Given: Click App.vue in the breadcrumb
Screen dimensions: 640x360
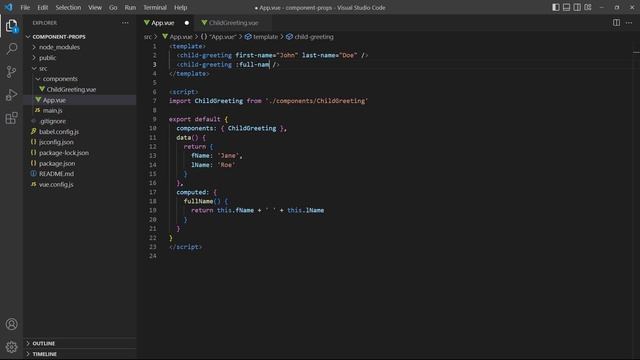Looking at the screenshot, I should click(181, 37).
